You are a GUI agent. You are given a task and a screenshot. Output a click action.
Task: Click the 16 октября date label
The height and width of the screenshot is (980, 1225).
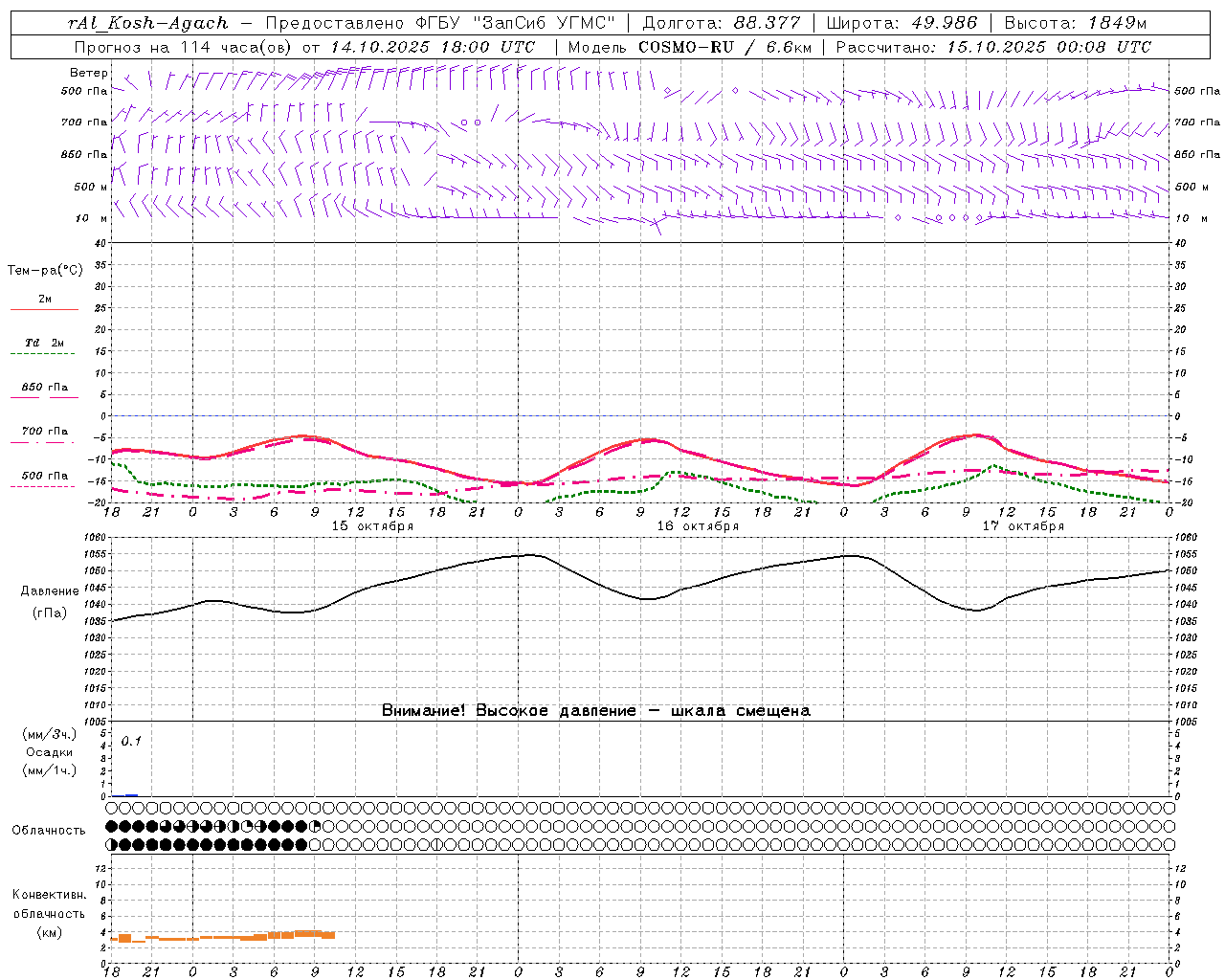coord(698,526)
